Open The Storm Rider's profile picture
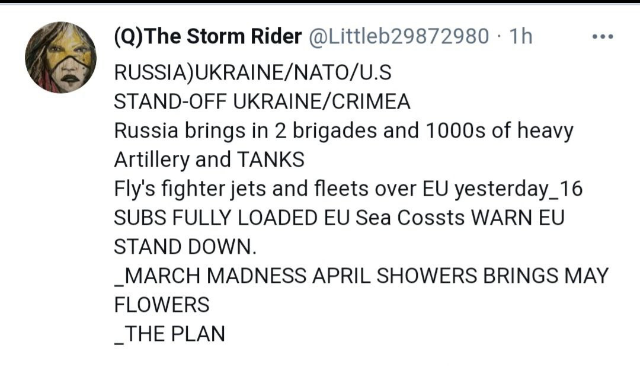This screenshot has height=366, width=640. point(61,57)
